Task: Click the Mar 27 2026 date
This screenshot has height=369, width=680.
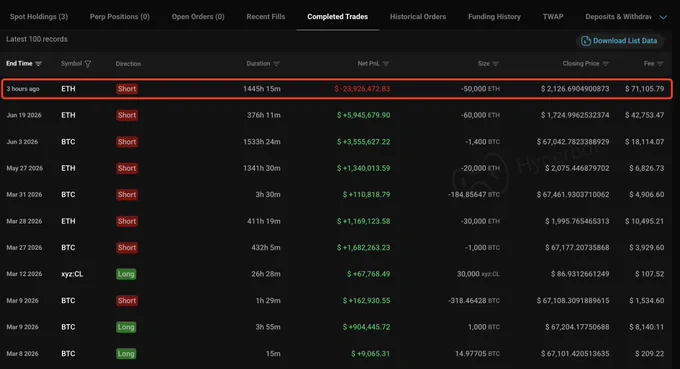Action: [24, 248]
